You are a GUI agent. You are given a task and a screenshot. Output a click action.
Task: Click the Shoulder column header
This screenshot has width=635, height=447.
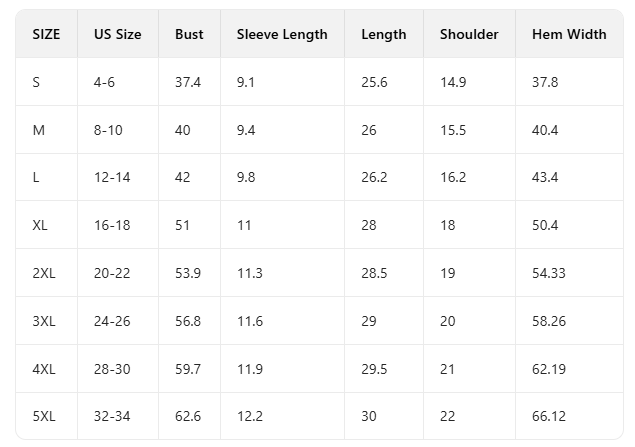469,34
